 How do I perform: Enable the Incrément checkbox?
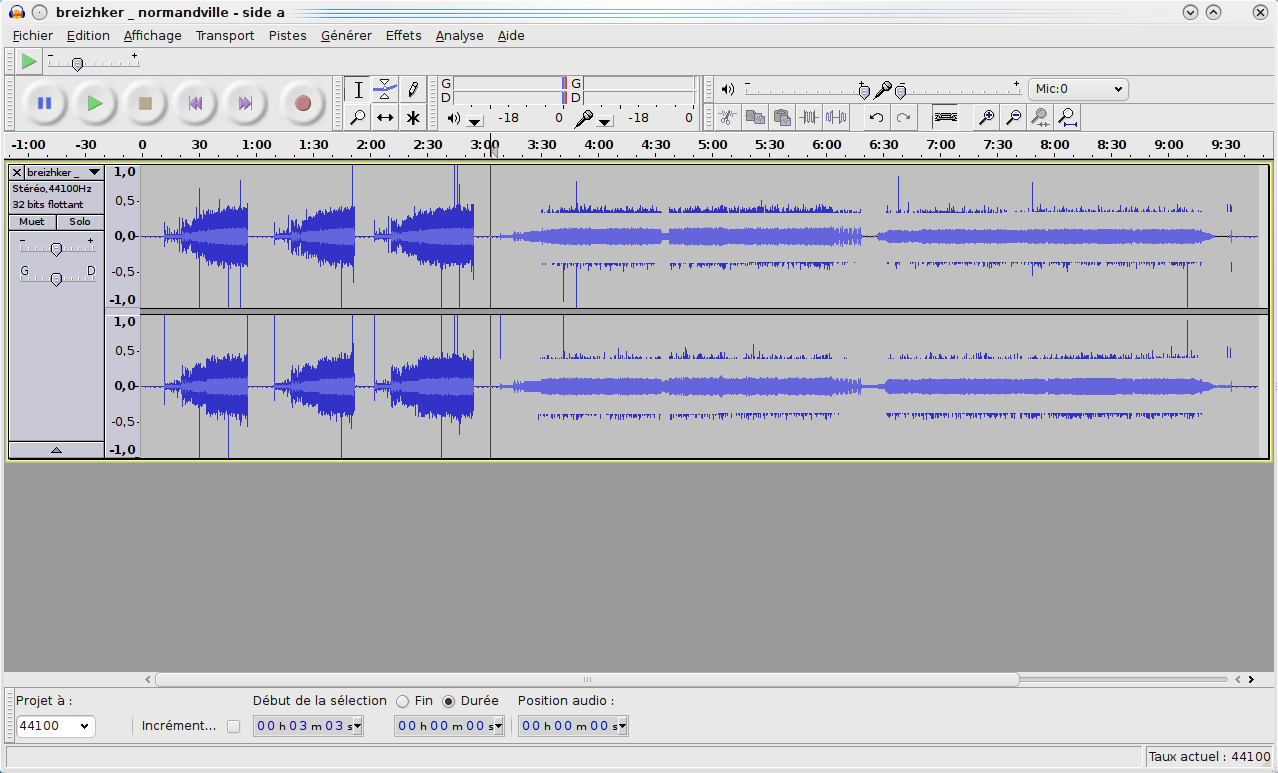pyautogui.click(x=234, y=726)
